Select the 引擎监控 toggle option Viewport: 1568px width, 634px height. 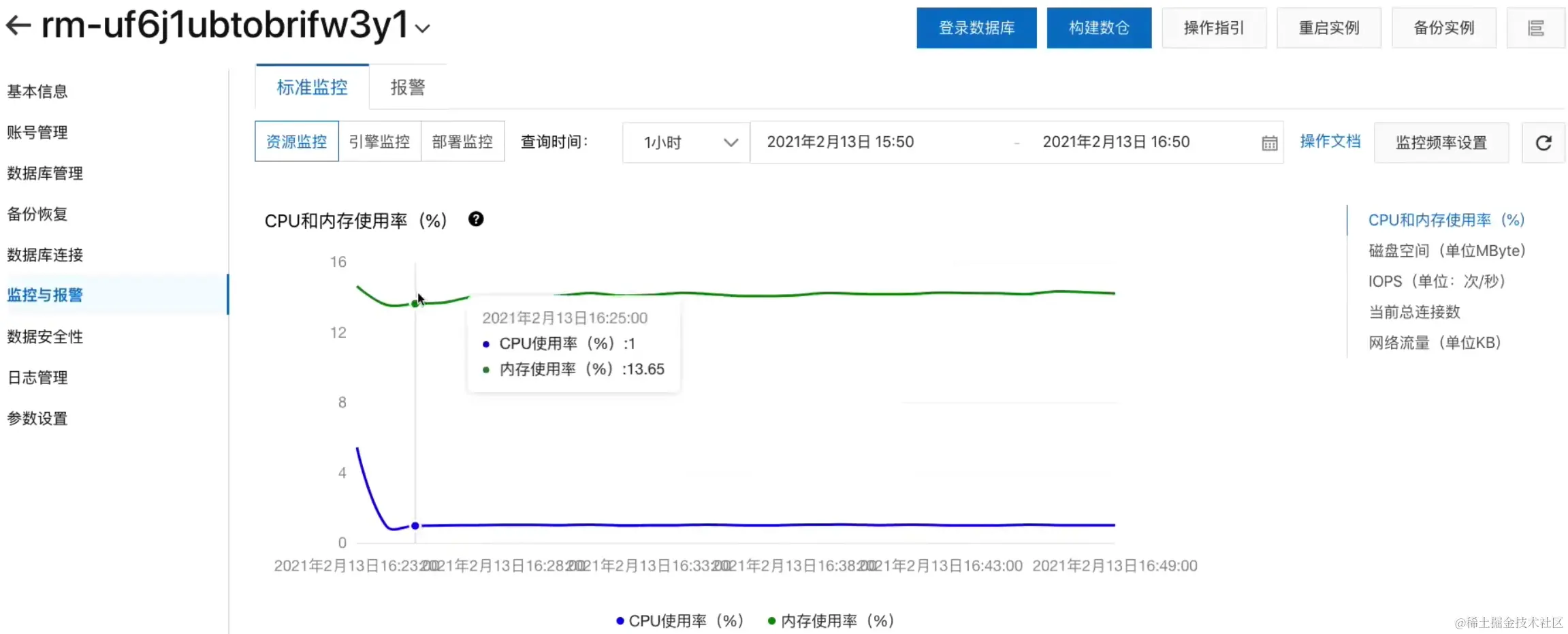pyautogui.click(x=379, y=142)
